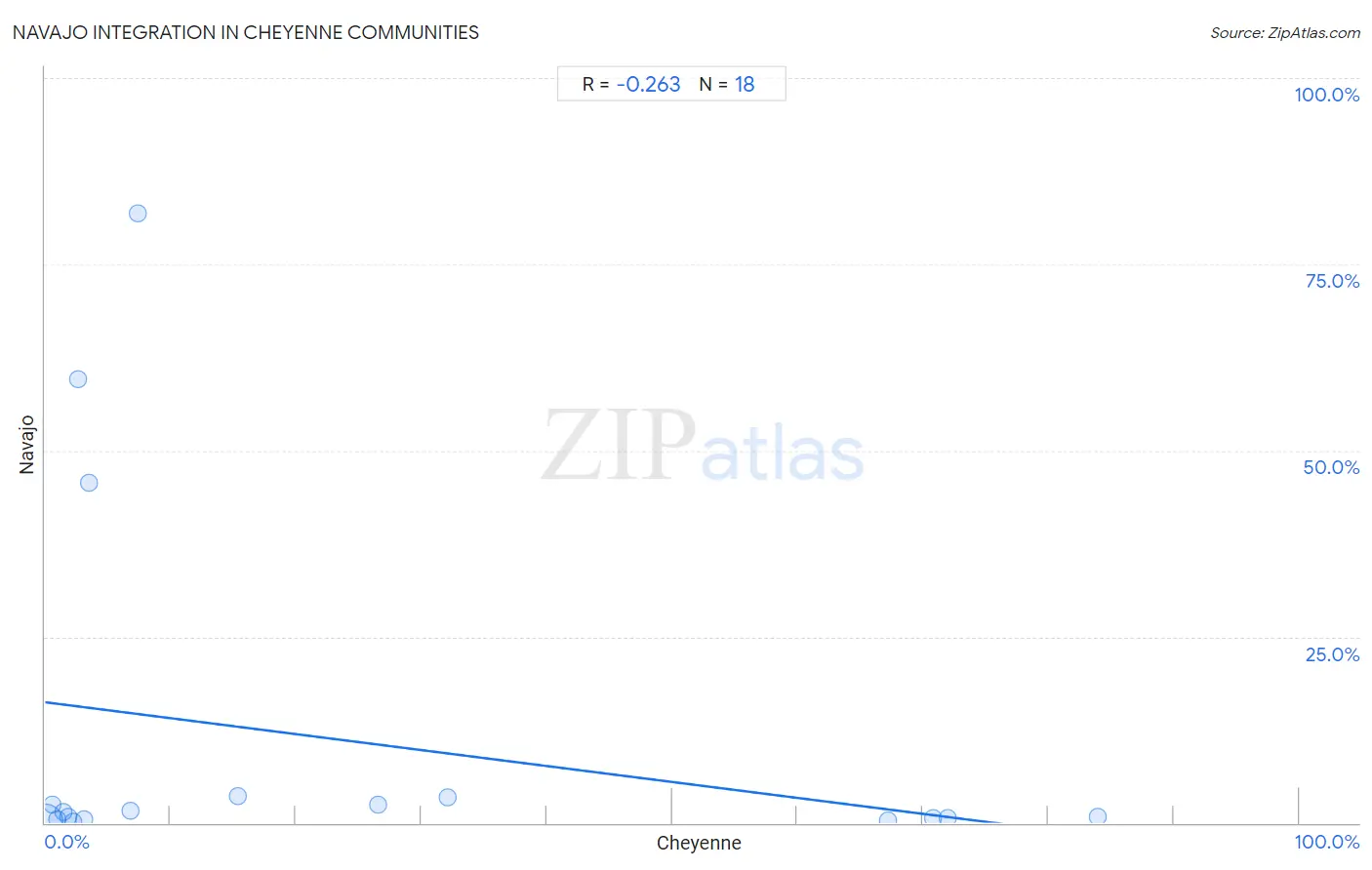Click the N = 18 sample count
This screenshot has width=1372, height=870.
point(727,85)
